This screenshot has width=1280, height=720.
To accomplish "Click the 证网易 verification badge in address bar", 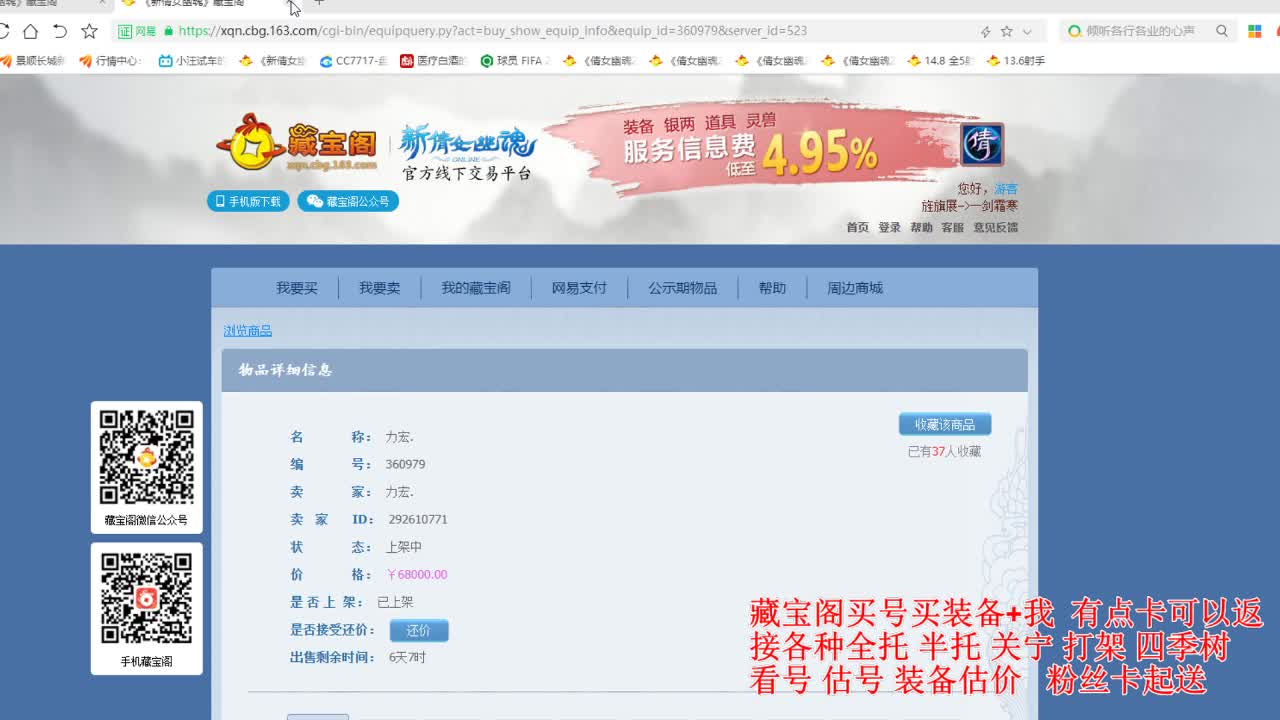I will [x=135, y=31].
